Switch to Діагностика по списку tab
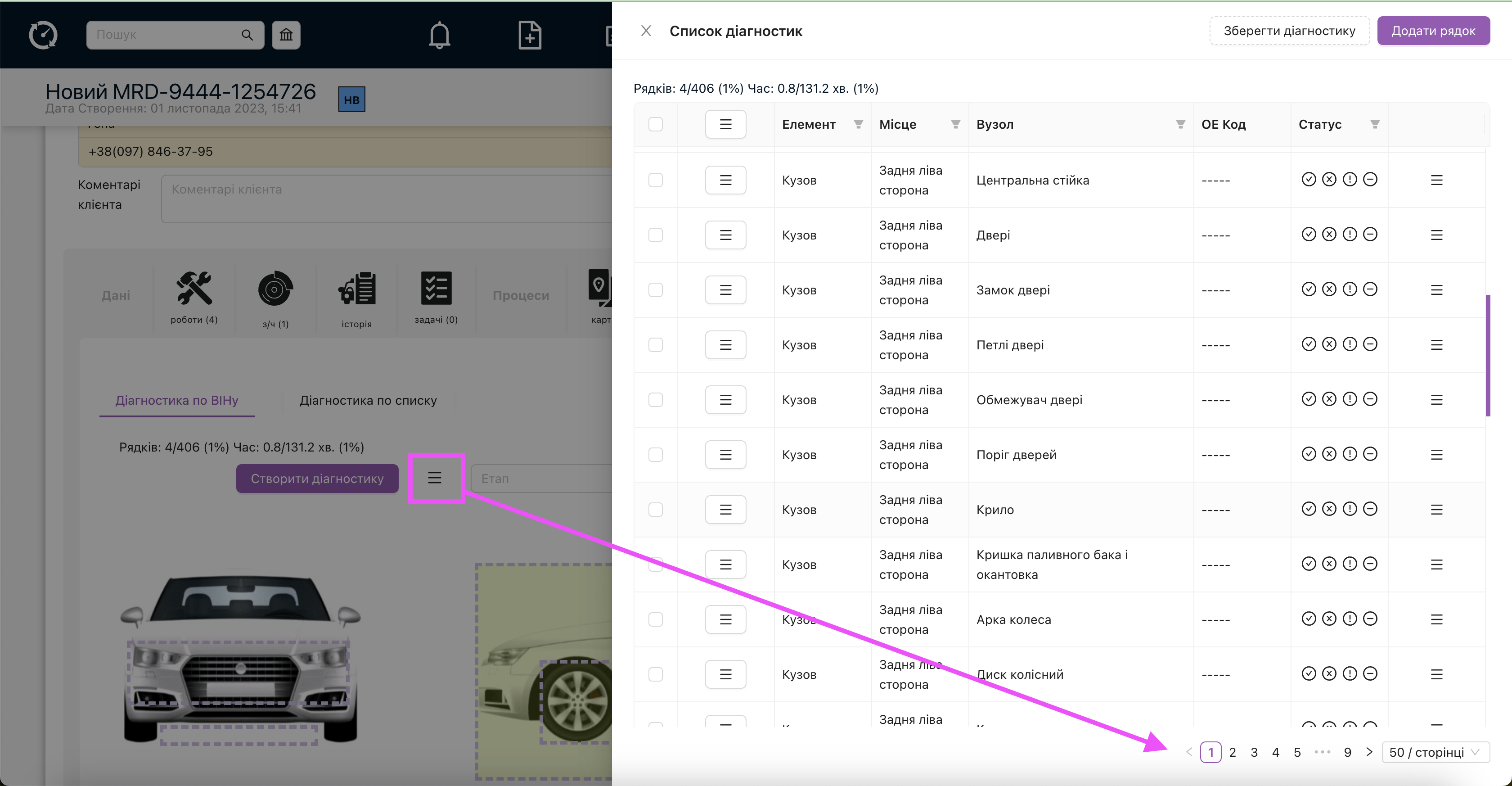This screenshot has width=1512, height=786. click(368, 400)
